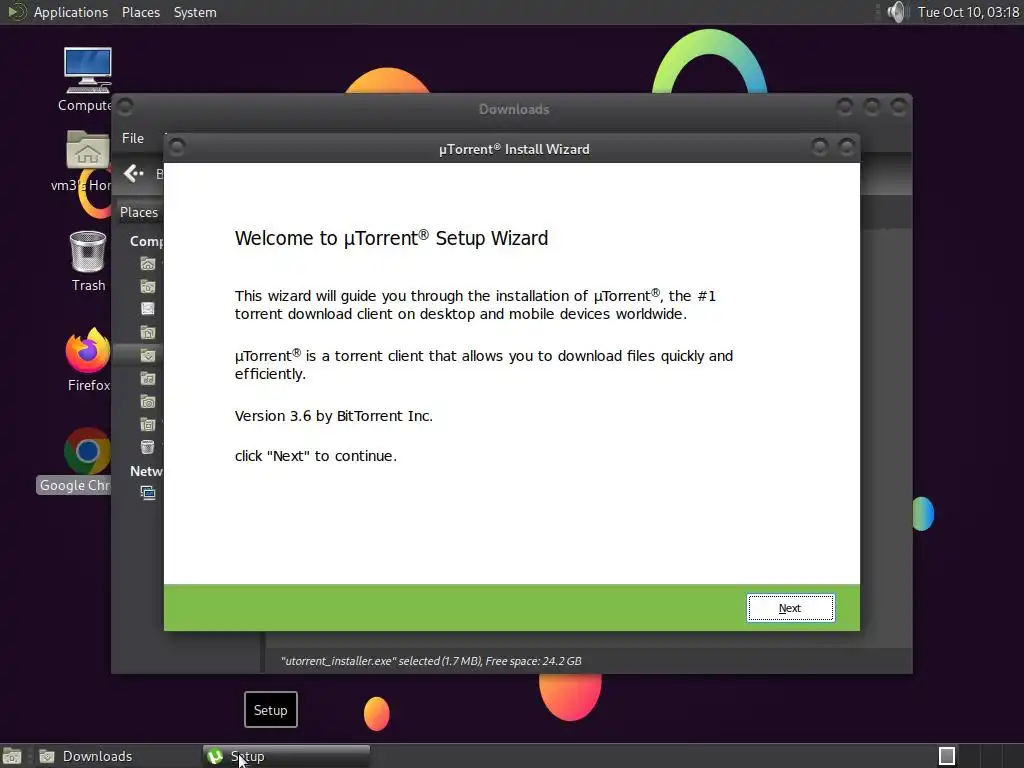Select the Videos folder icon in Places sidebar
1024x768 pixels.
click(148, 424)
